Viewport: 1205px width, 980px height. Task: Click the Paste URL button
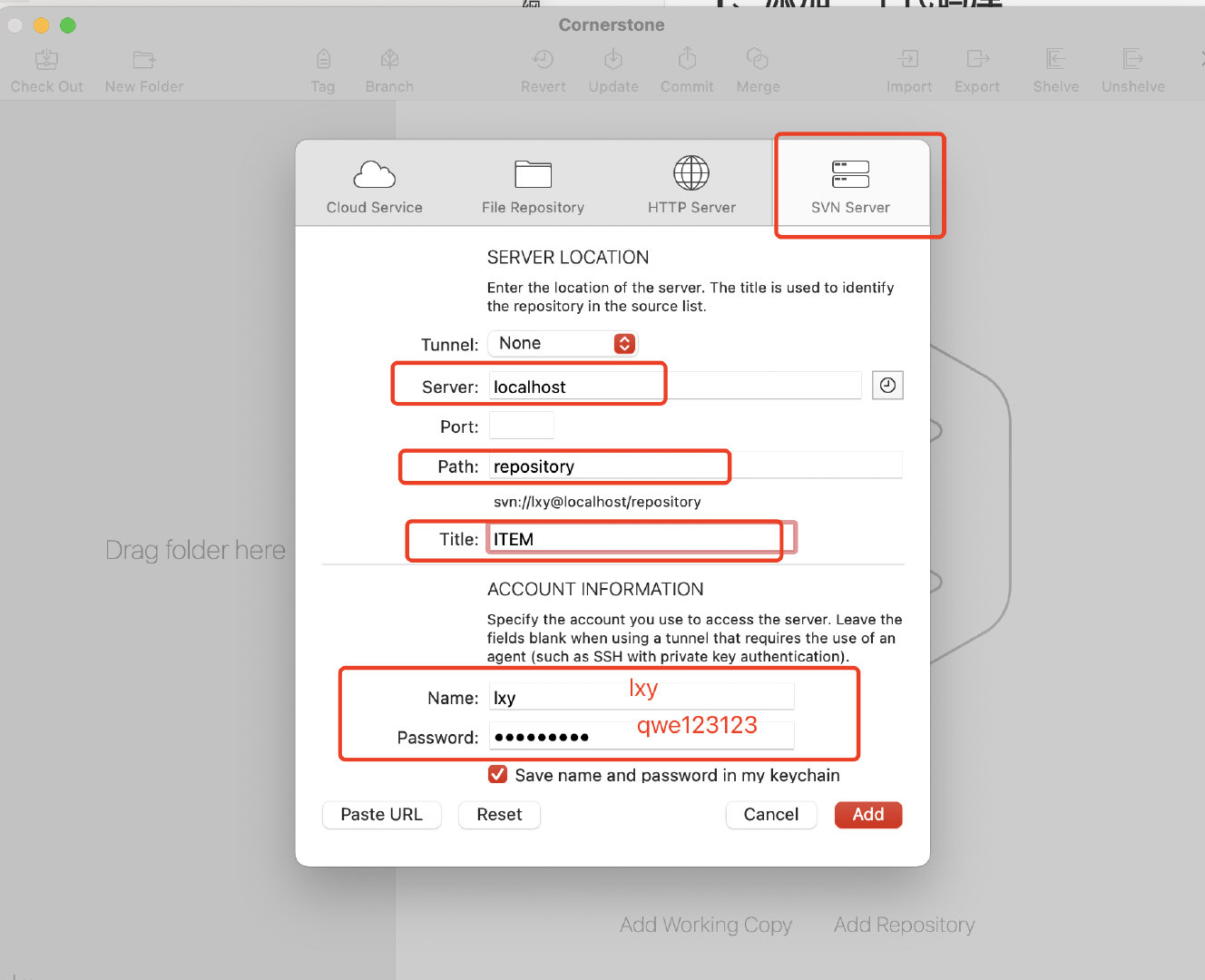(x=382, y=815)
